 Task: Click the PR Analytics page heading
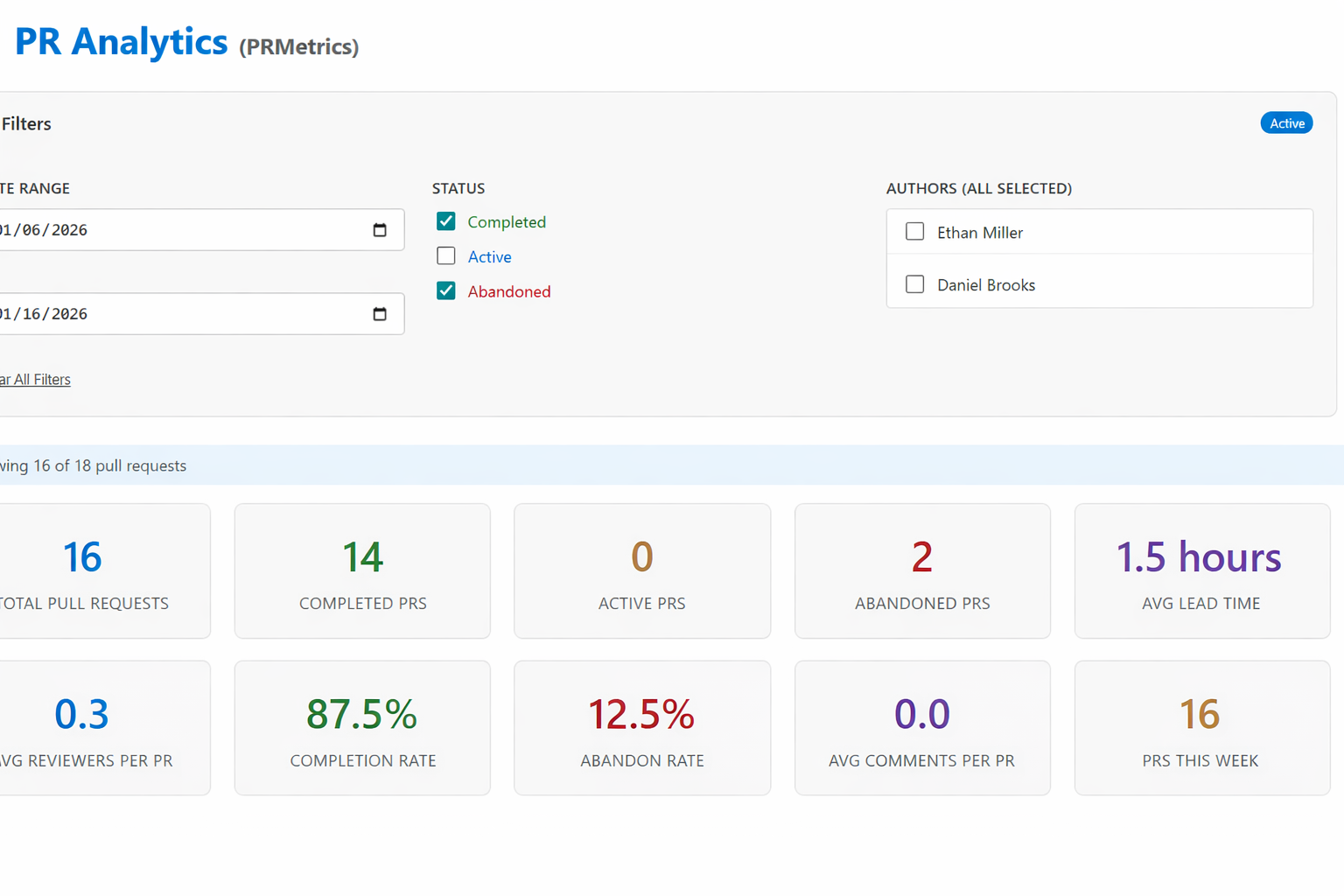121,40
